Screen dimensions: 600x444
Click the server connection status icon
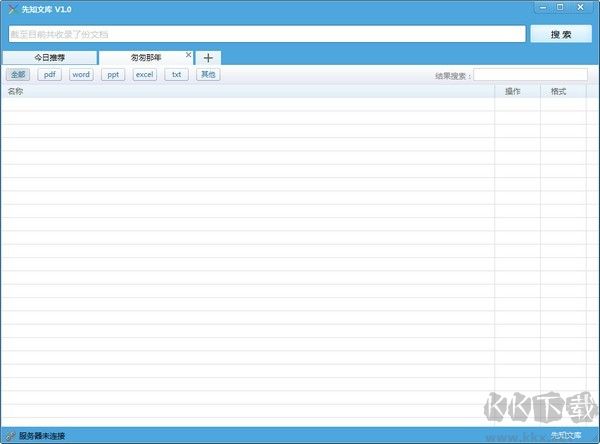pos(10,436)
